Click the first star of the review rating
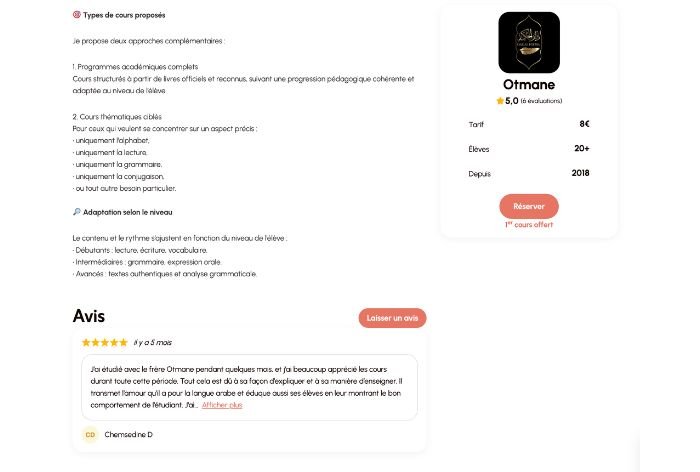 [86, 343]
